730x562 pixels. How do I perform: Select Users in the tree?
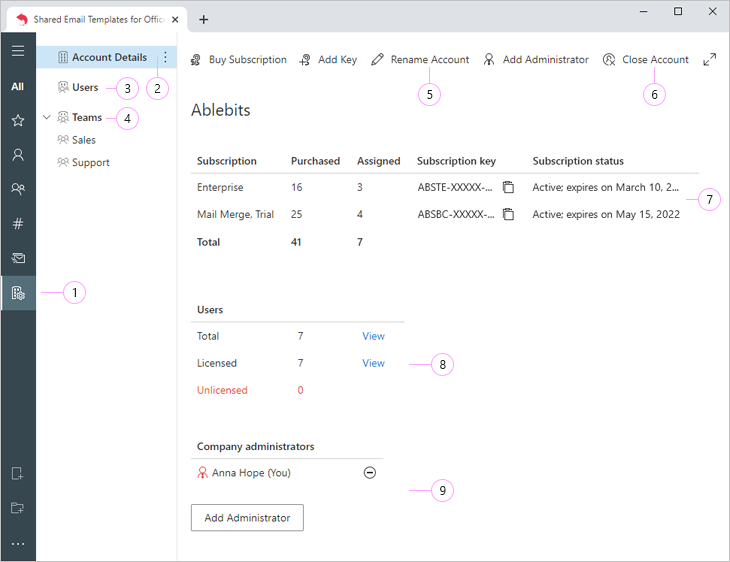click(78, 87)
